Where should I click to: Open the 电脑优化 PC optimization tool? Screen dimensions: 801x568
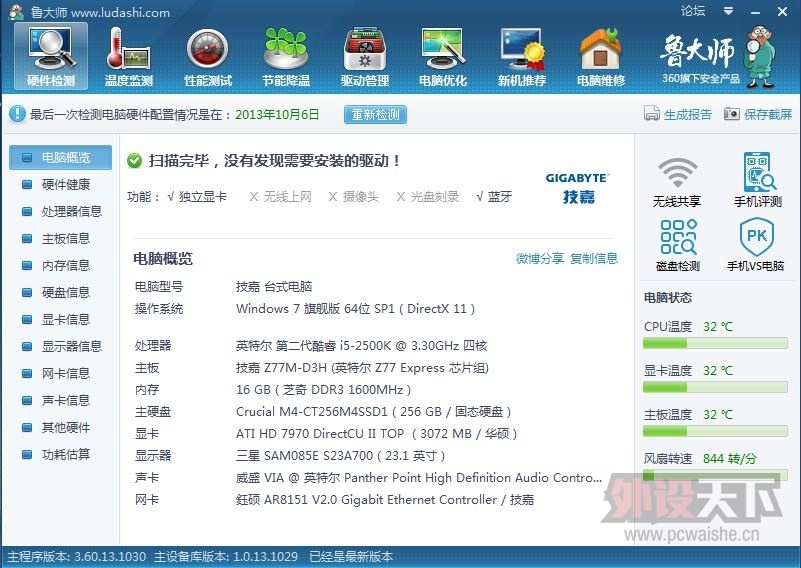tap(443, 57)
